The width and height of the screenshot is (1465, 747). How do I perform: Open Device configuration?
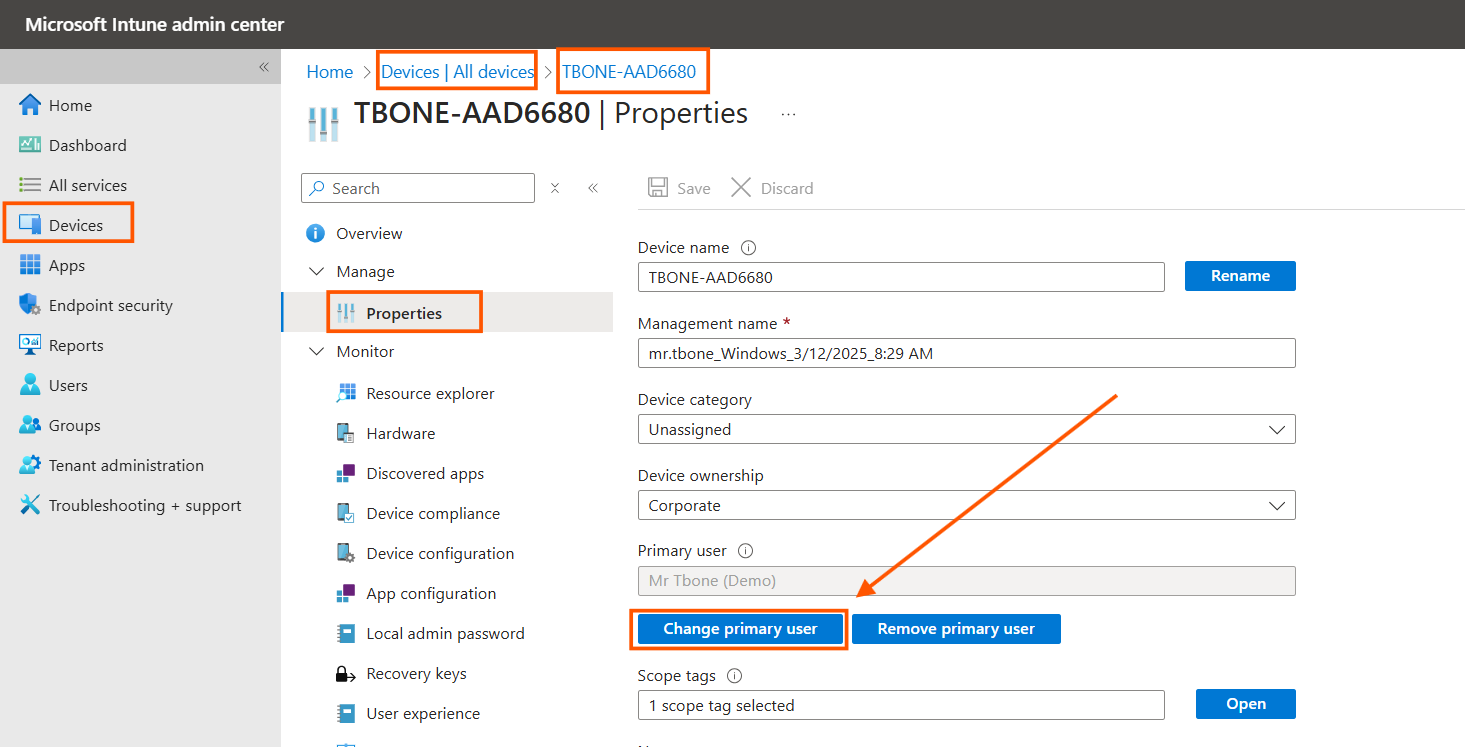point(440,553)
